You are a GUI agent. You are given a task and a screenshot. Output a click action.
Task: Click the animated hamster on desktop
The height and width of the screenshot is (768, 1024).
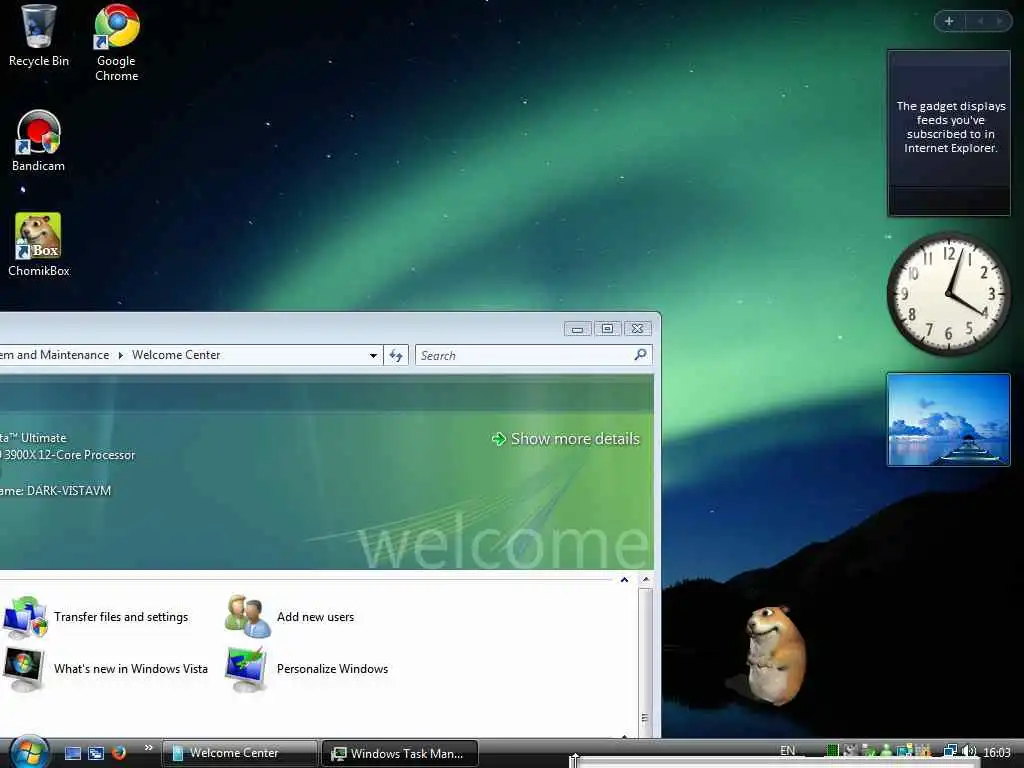point(774,655)
